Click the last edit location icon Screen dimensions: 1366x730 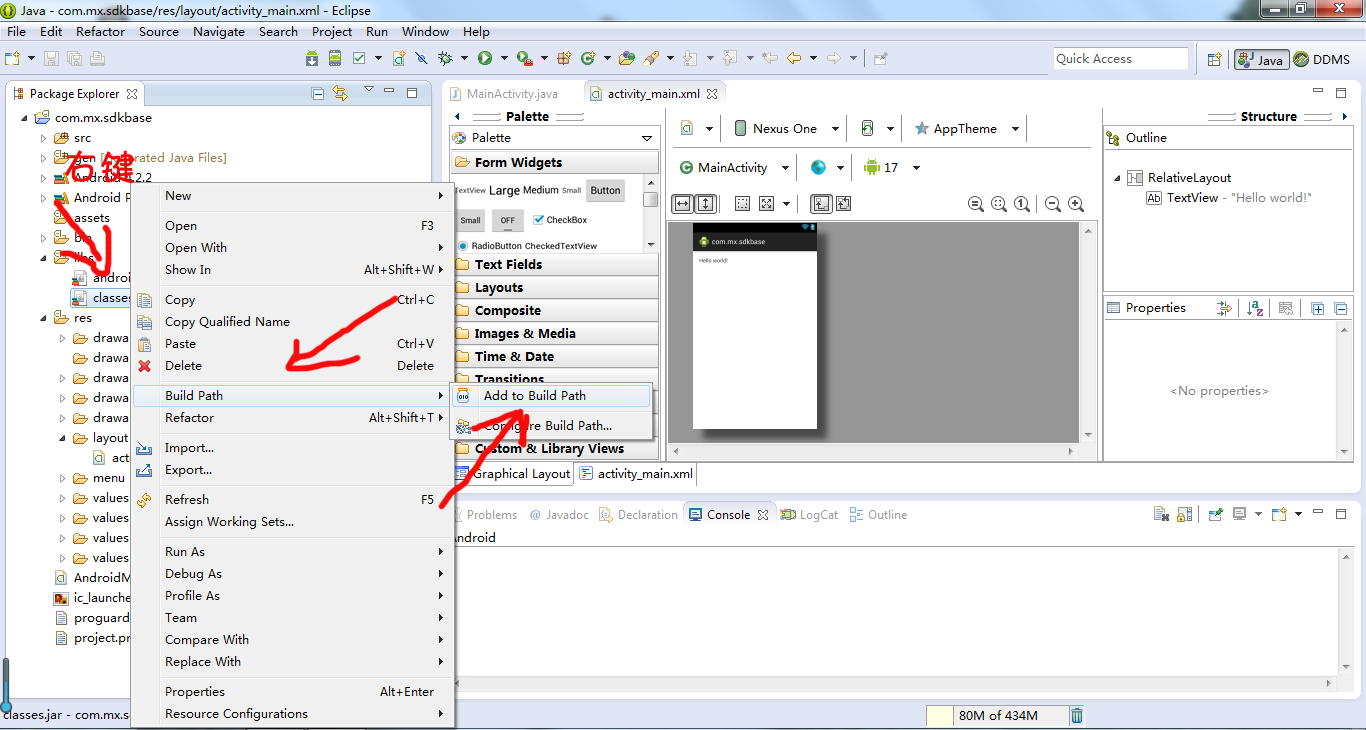[x=770, y=58]
